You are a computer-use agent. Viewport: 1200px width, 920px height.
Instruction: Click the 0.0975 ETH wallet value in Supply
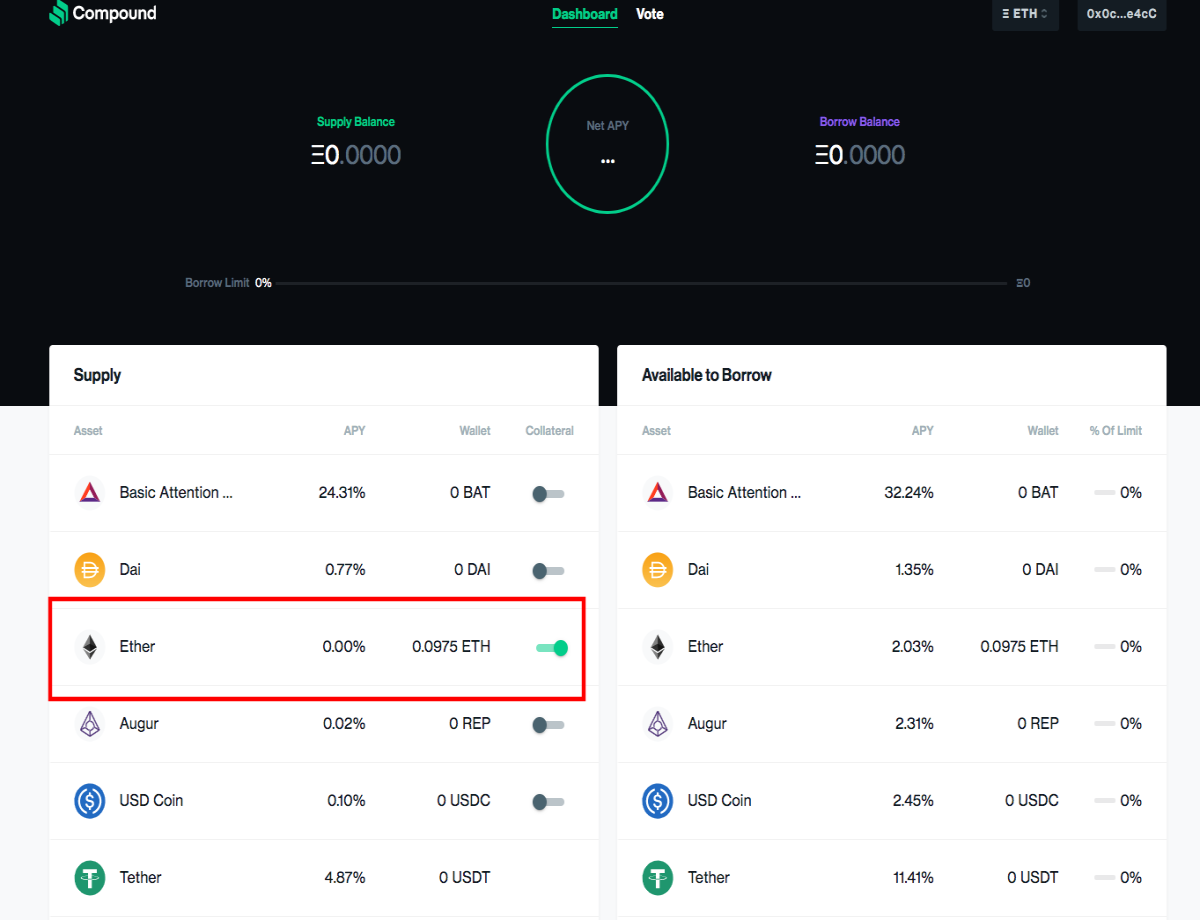451,646
